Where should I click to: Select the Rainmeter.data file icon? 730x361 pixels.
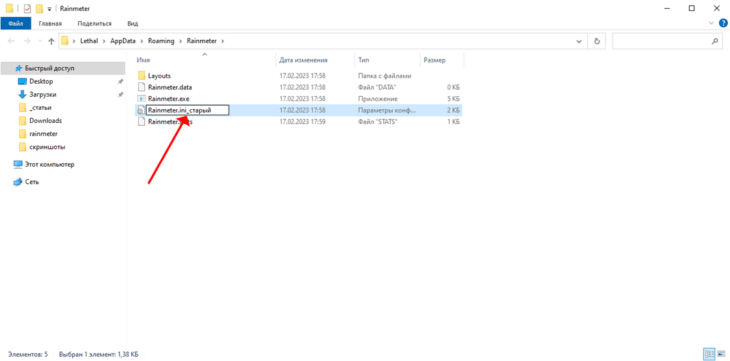[142, 87]
